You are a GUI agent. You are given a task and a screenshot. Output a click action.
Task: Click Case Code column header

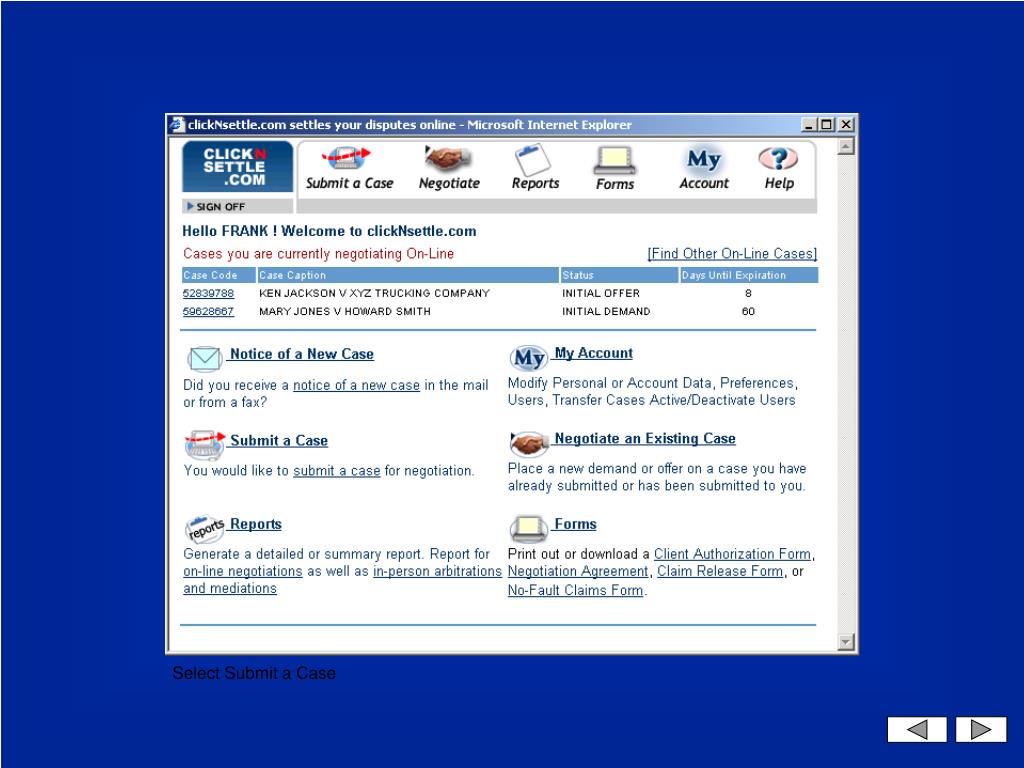pyautogui.click(x=218, y=275)
